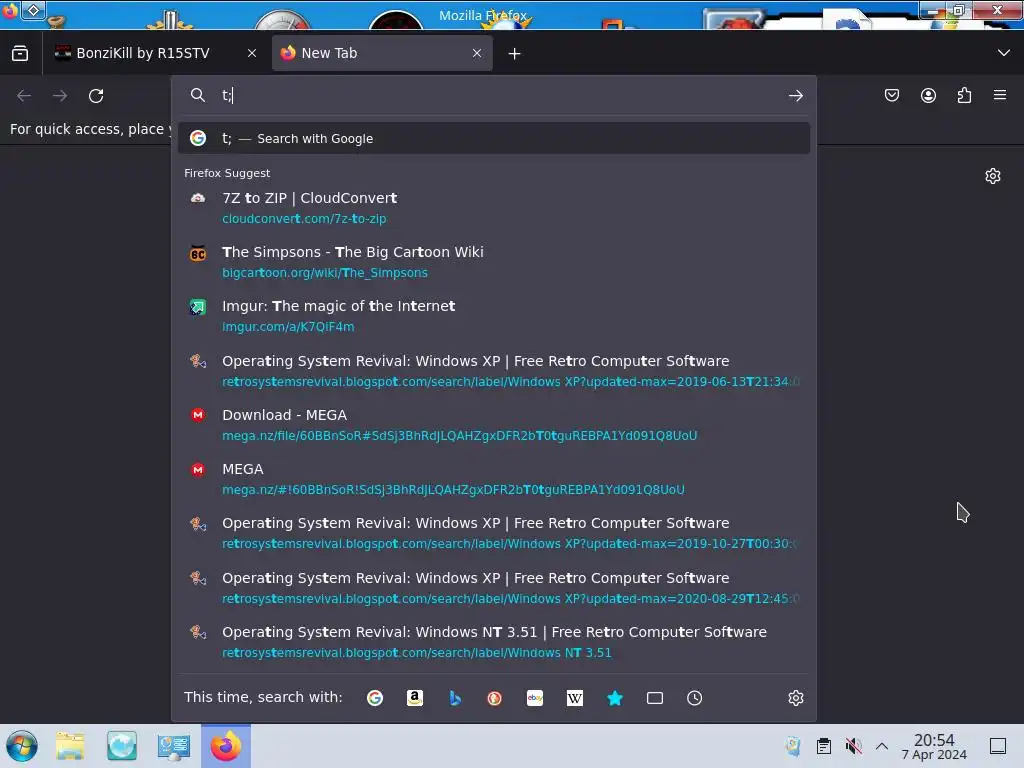Open the 7Z to ZIP CloudConvert suggestion
Screen dimensions: 1024x768
(x=494, y=208)
